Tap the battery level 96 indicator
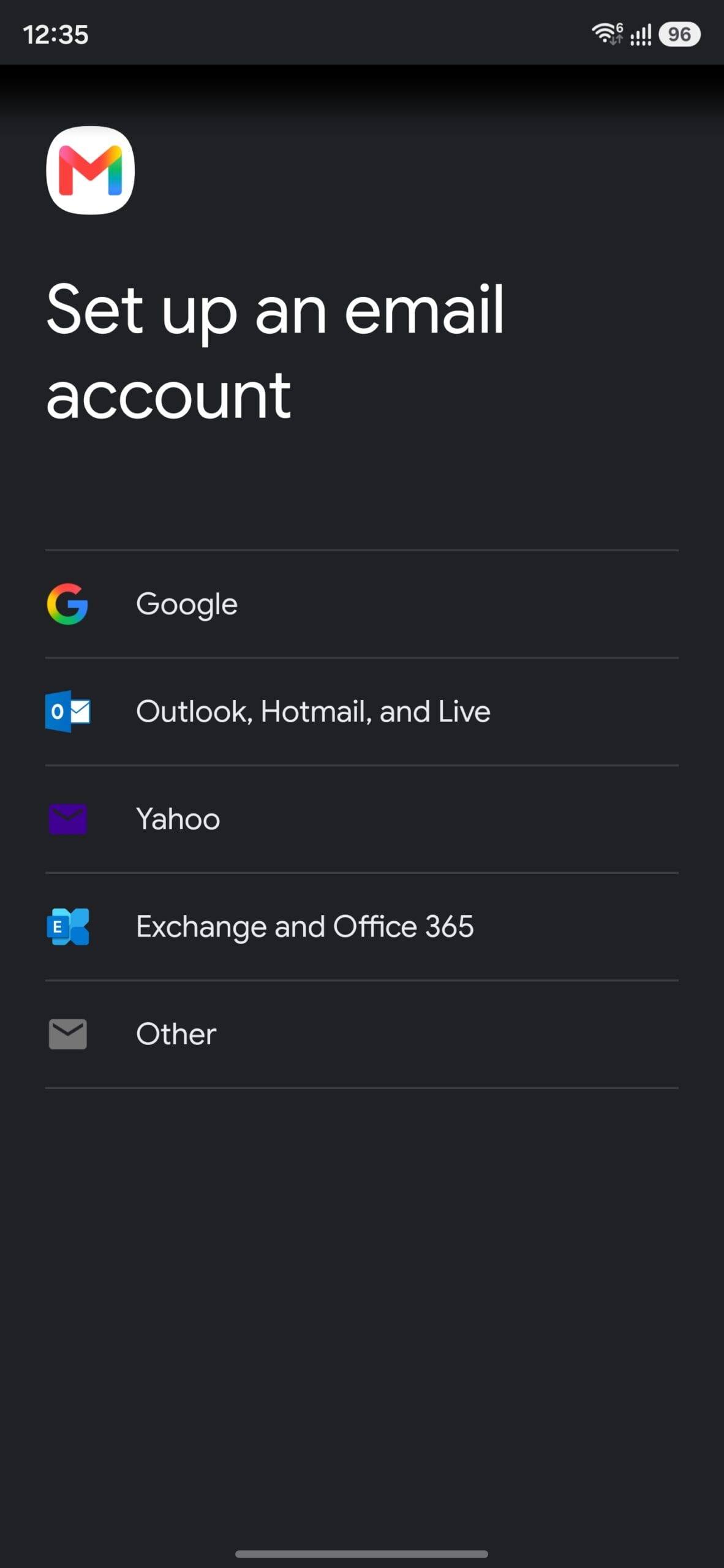Viewport: 724px width, 1568px height. (679, 34)
